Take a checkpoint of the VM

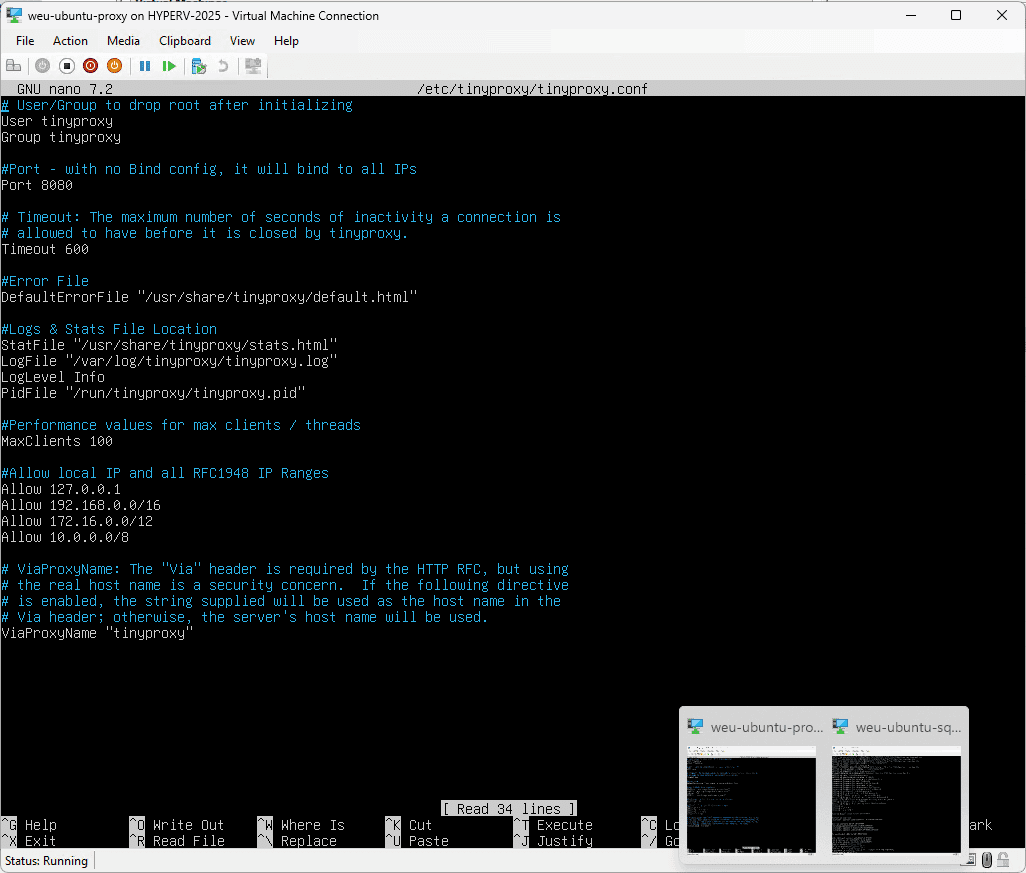coord(199,65)
